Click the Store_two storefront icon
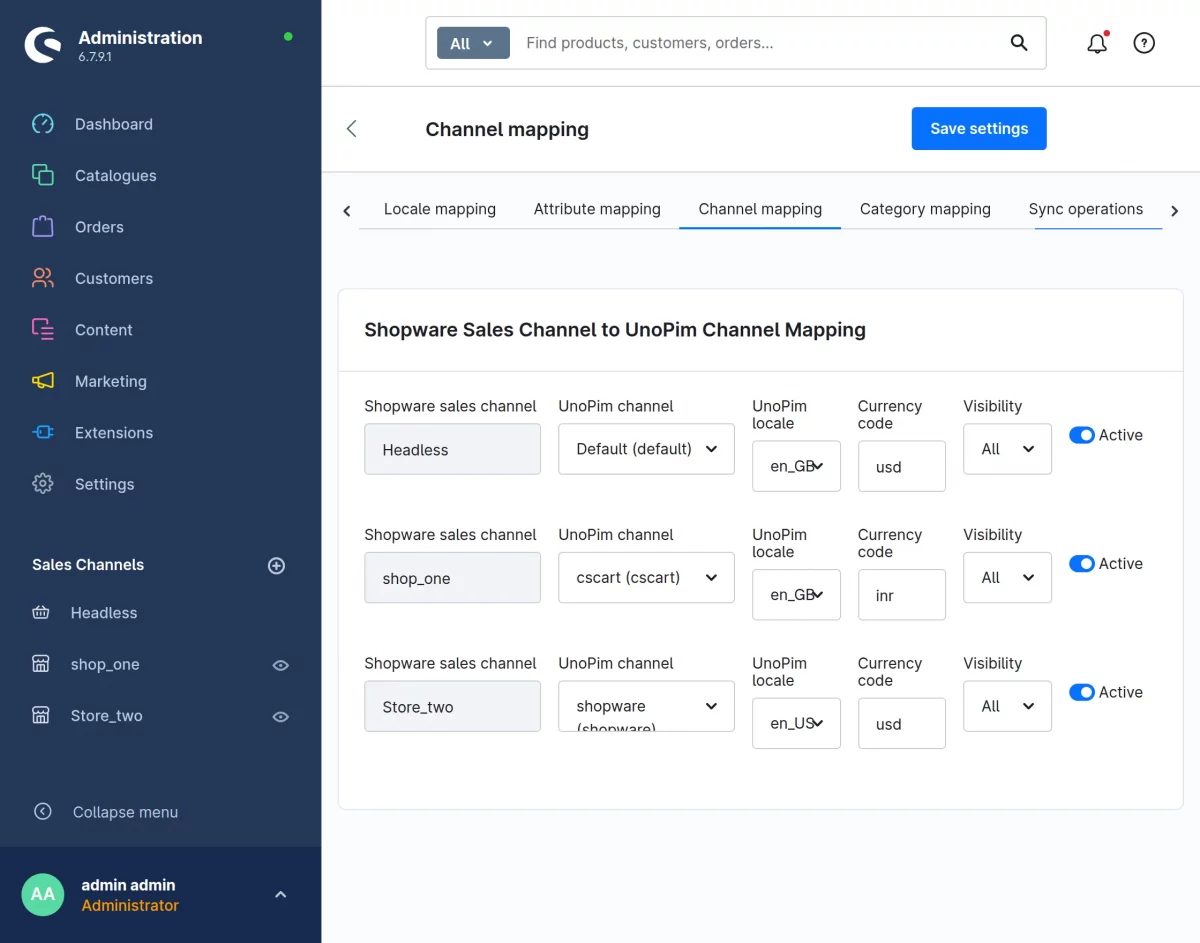Screen dimensions: 1200x943 [41, 716]
